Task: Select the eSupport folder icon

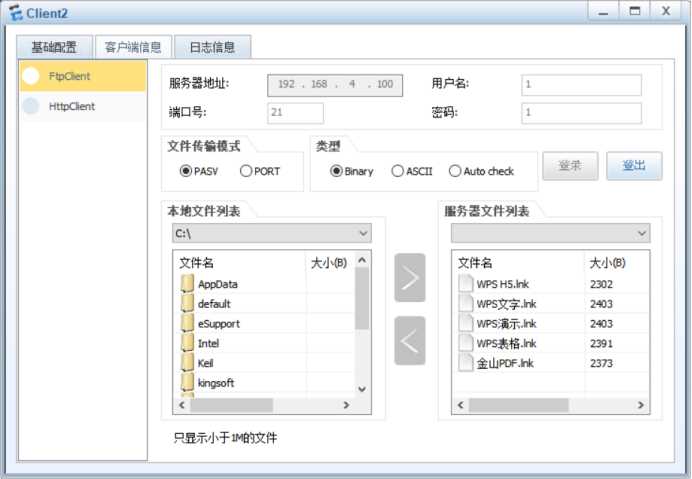Action: 188,323
